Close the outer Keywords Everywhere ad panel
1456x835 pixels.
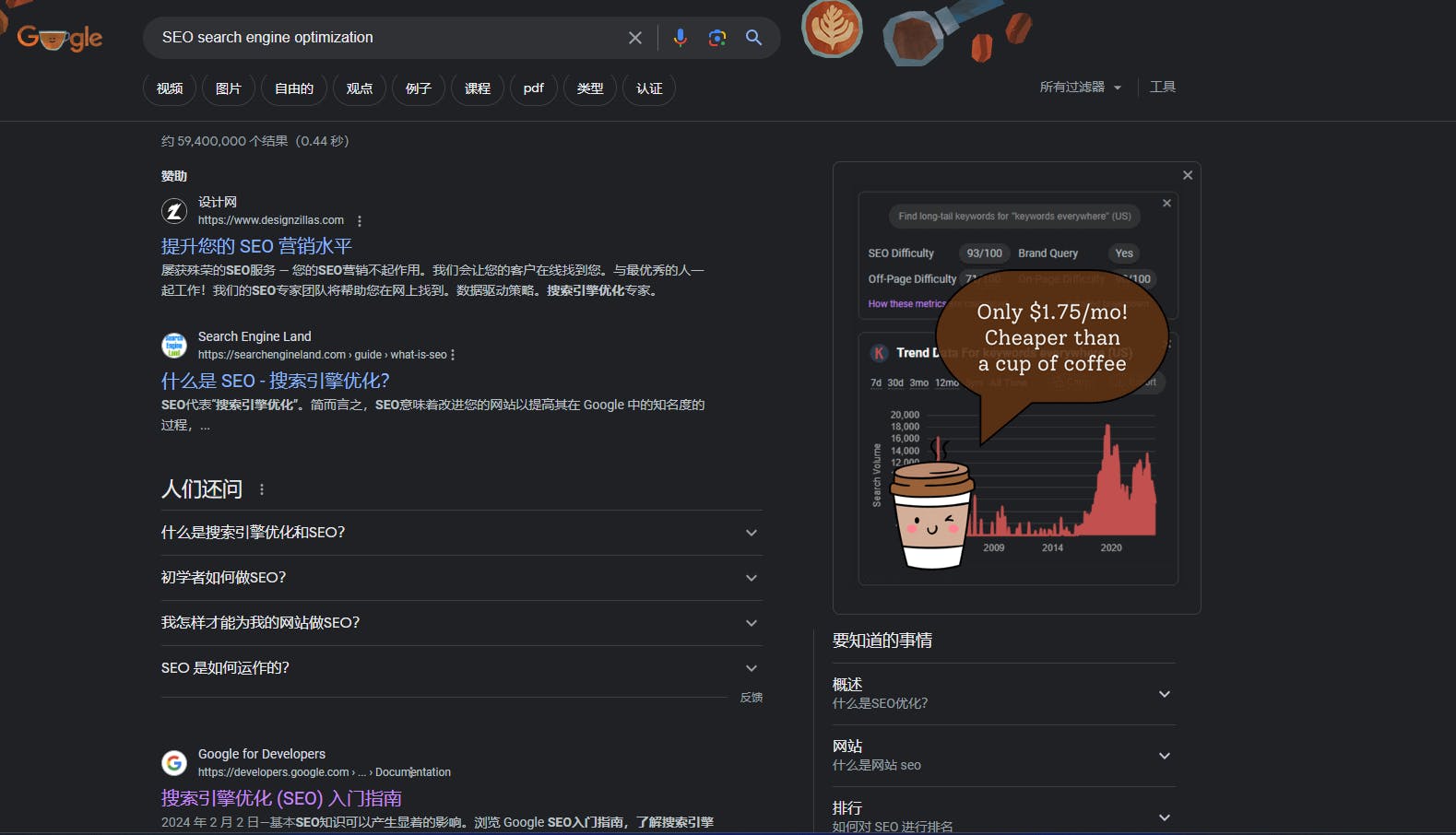pos(1188,175)
